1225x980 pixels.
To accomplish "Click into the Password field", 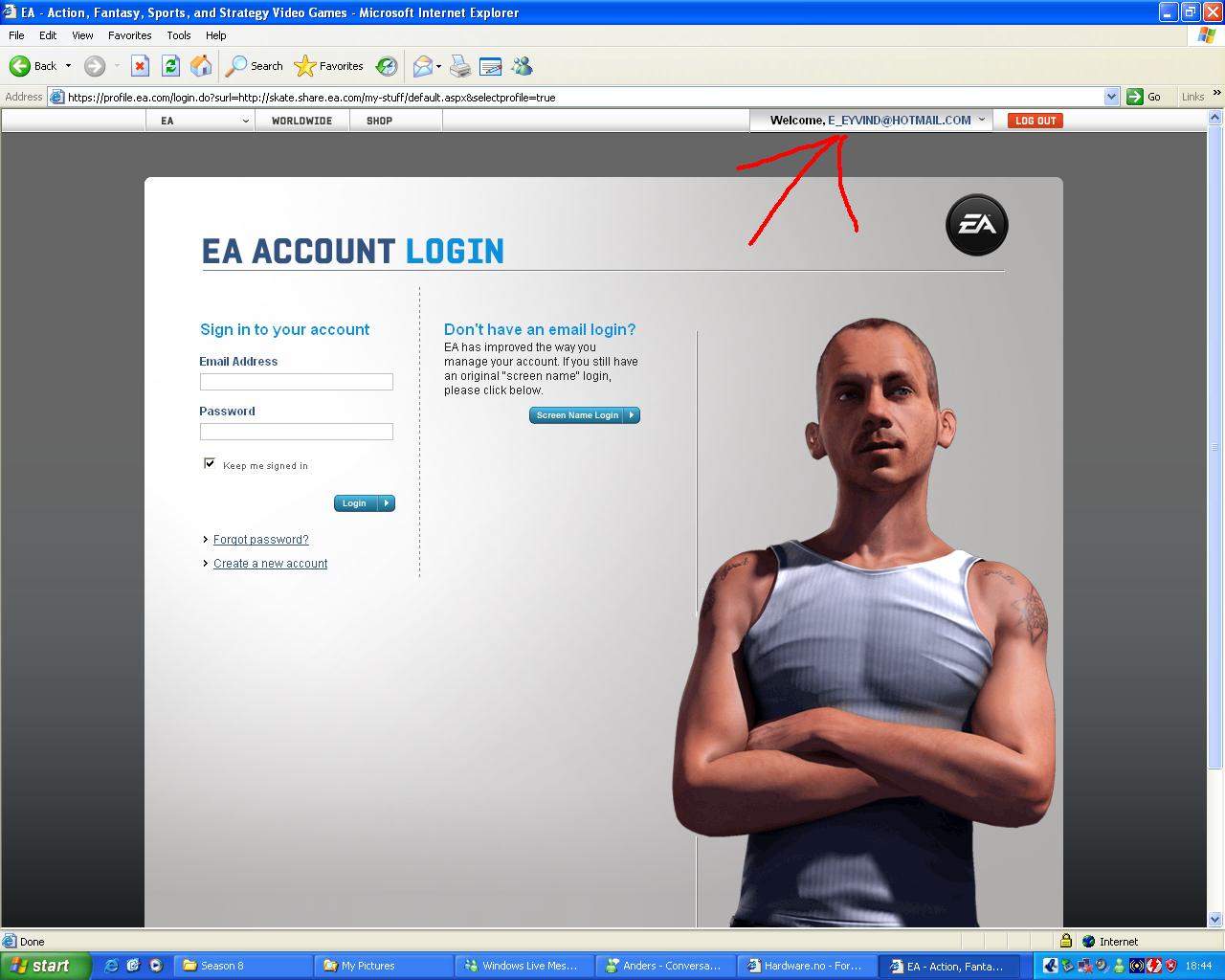I will (297, 432).
